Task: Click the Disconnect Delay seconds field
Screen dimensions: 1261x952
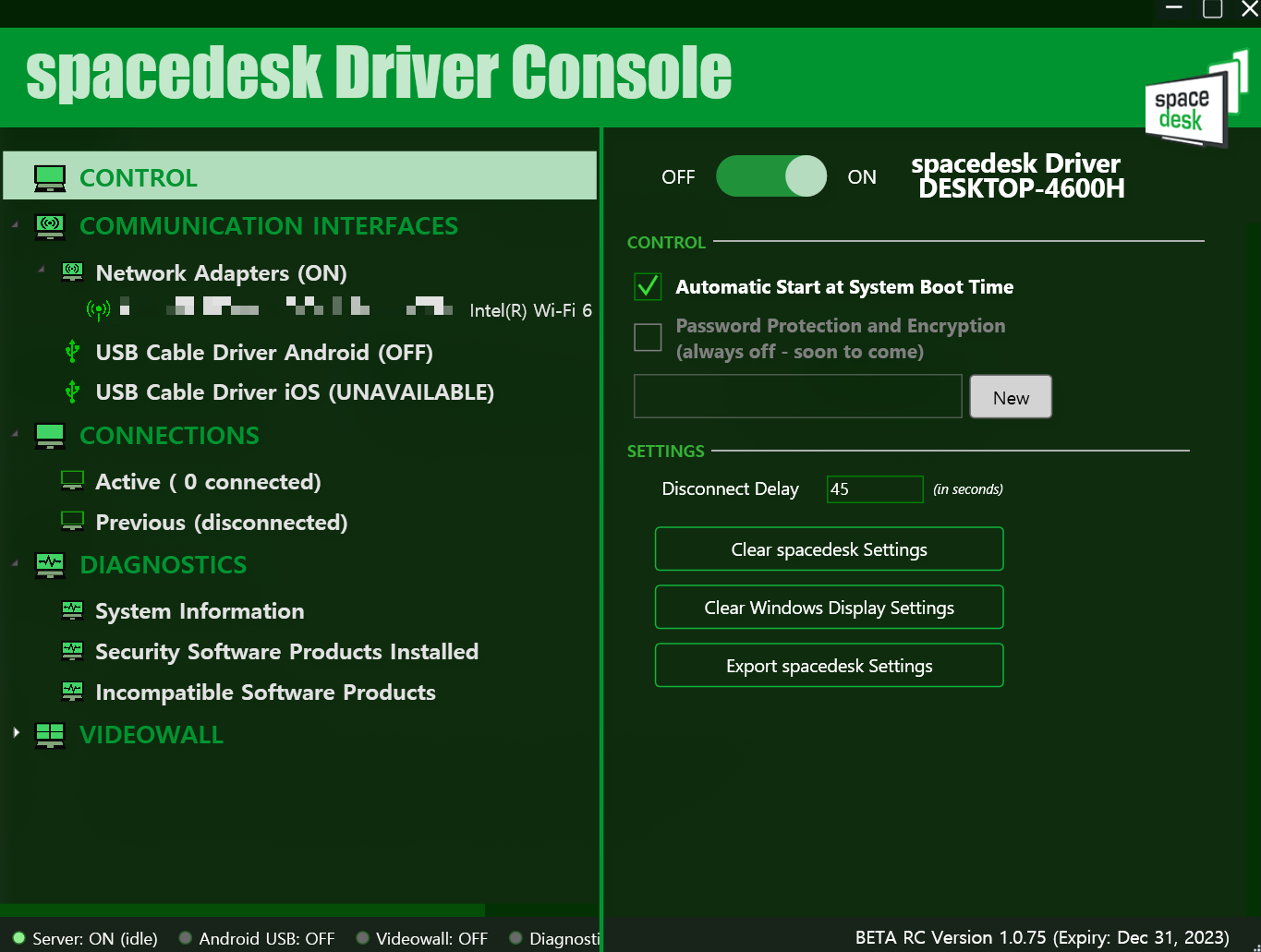Action: (875, 489)
